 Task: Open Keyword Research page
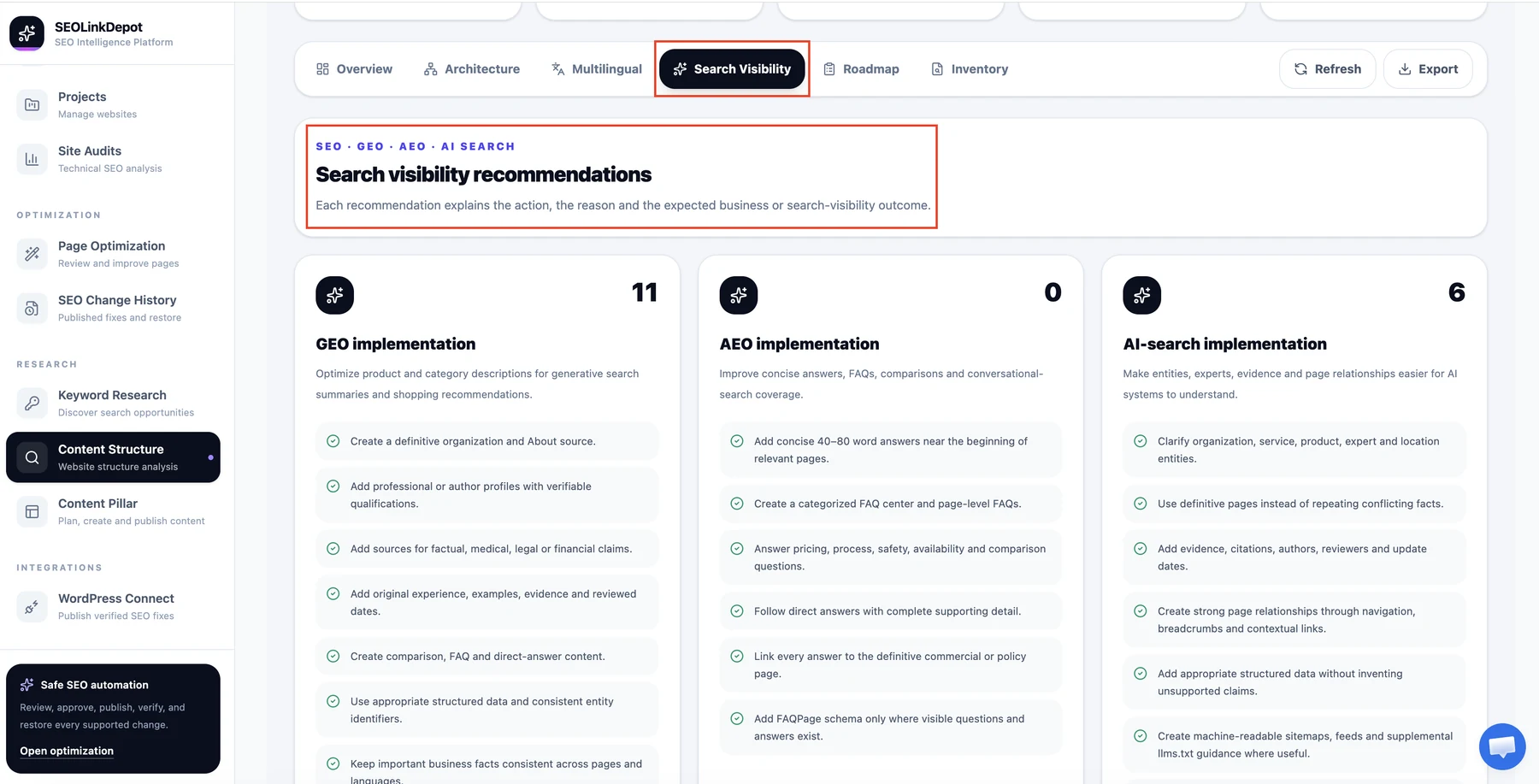pos(113,403)
